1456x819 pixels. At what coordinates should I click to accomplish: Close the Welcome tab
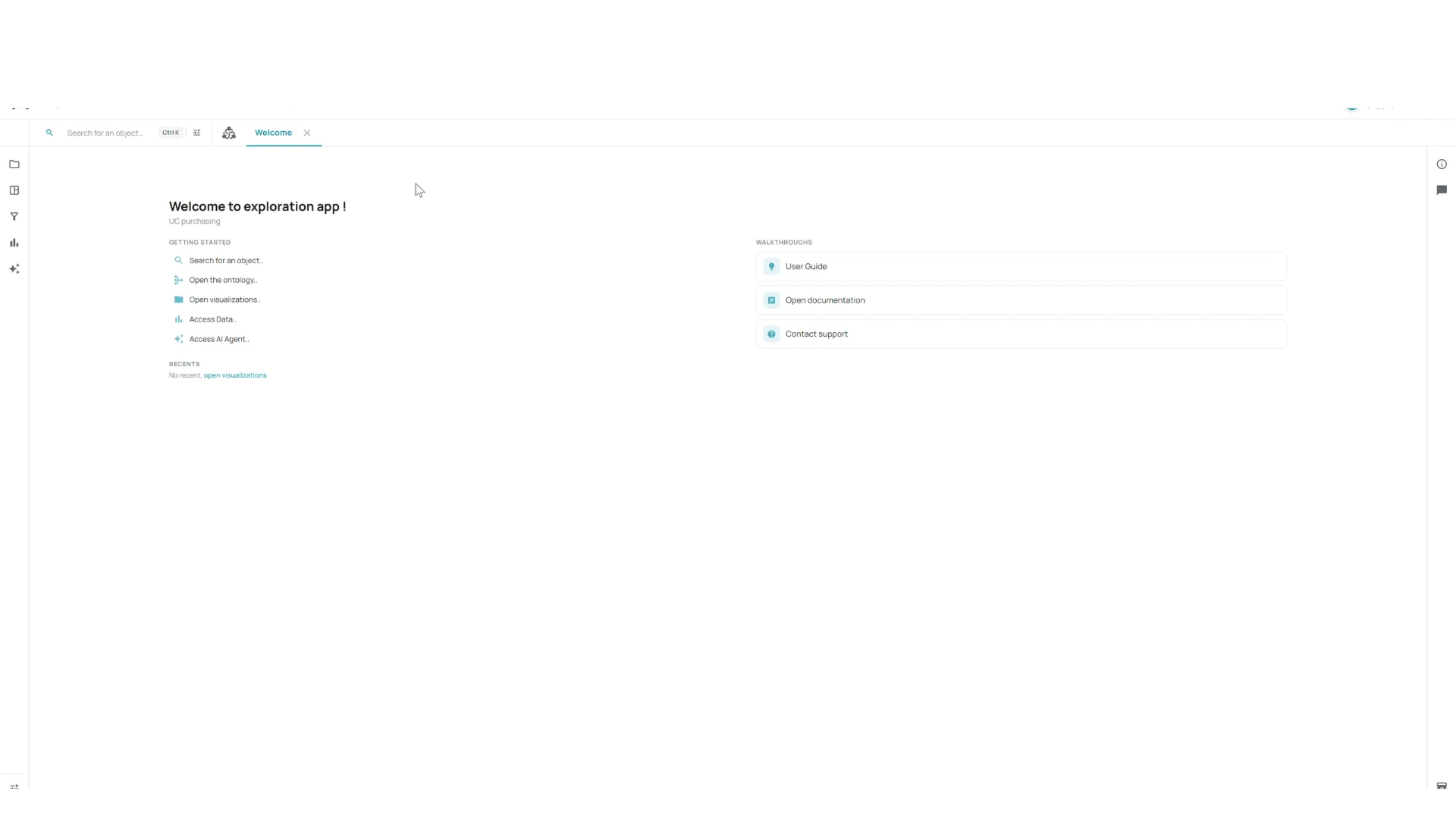[307, 133]
